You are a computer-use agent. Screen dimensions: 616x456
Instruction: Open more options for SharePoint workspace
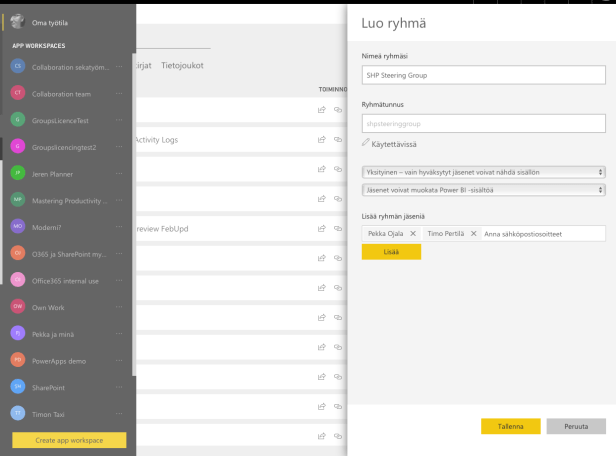pyautogui.click(x=119, y=387)
